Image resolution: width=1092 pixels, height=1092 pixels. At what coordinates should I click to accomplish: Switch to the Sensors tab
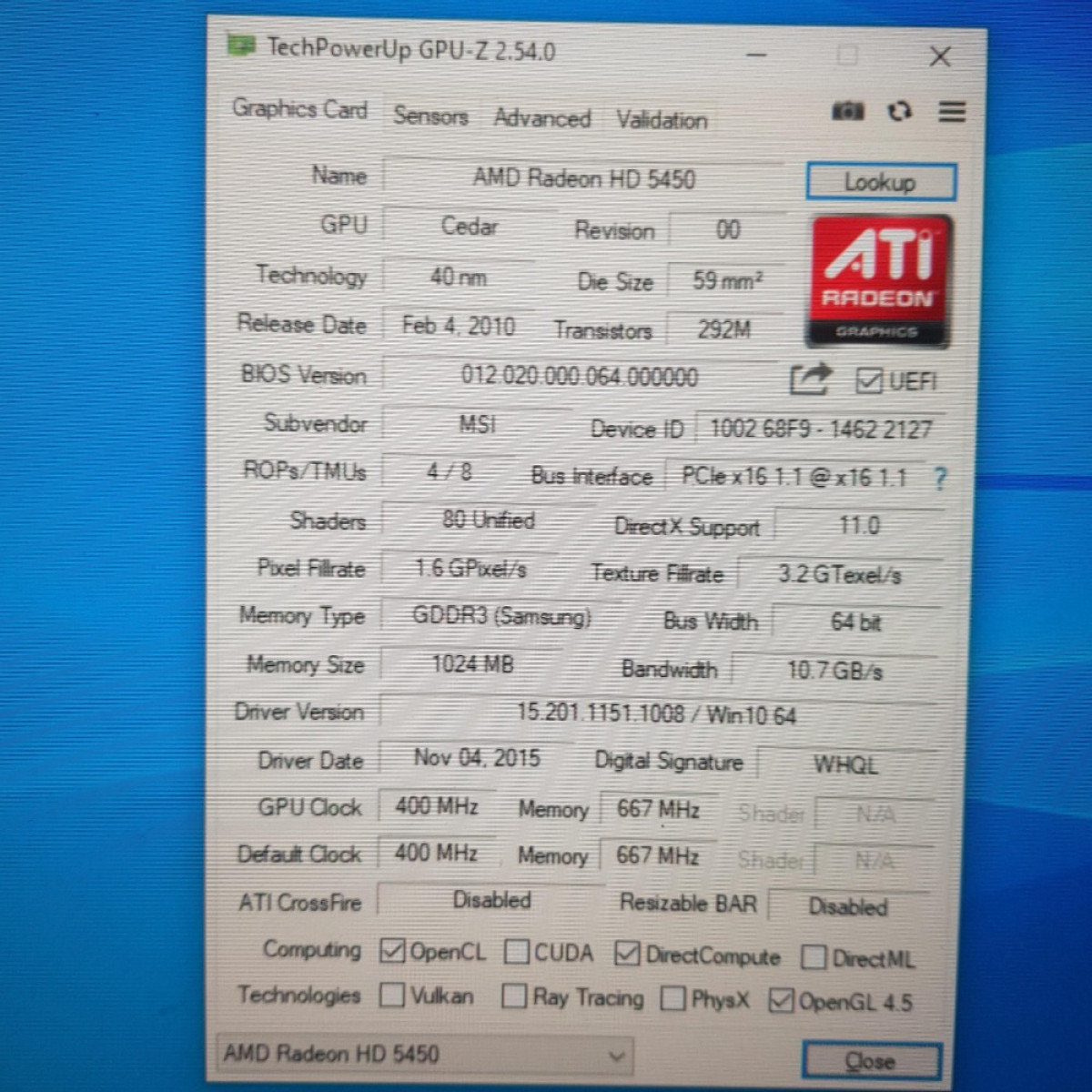(430, 116)
